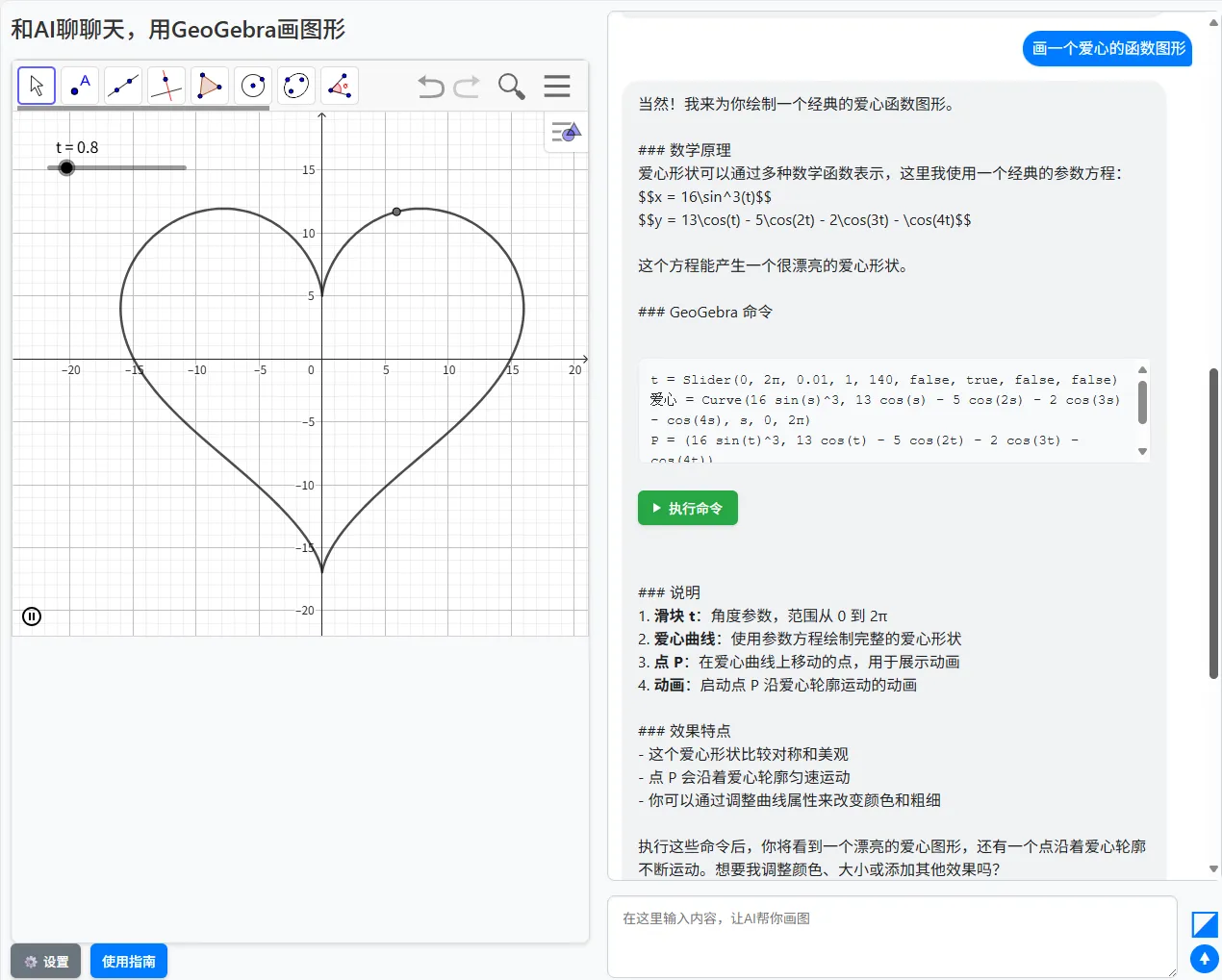This screenshot has height=980, width=1222.
Task: Redo the undone action
Action: (x=467, y=86)
